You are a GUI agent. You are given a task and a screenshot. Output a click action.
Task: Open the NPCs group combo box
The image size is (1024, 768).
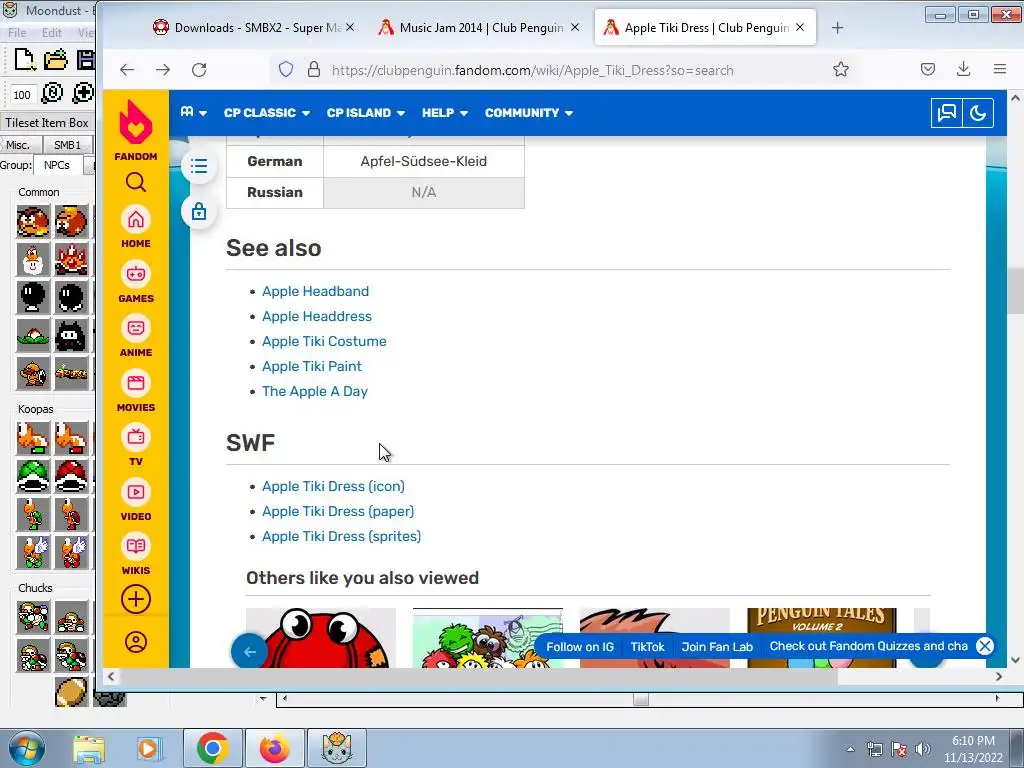57,165
